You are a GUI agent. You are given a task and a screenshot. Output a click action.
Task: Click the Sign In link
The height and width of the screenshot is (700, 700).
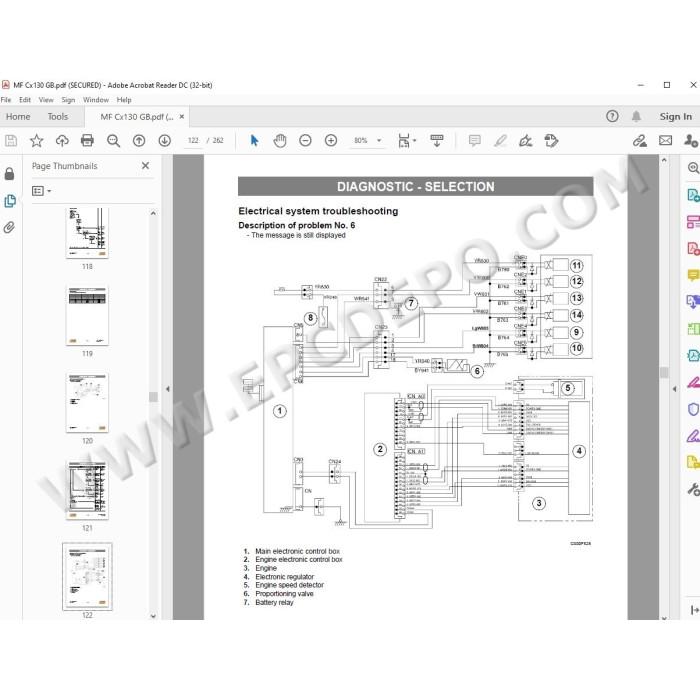pos(675,117)
